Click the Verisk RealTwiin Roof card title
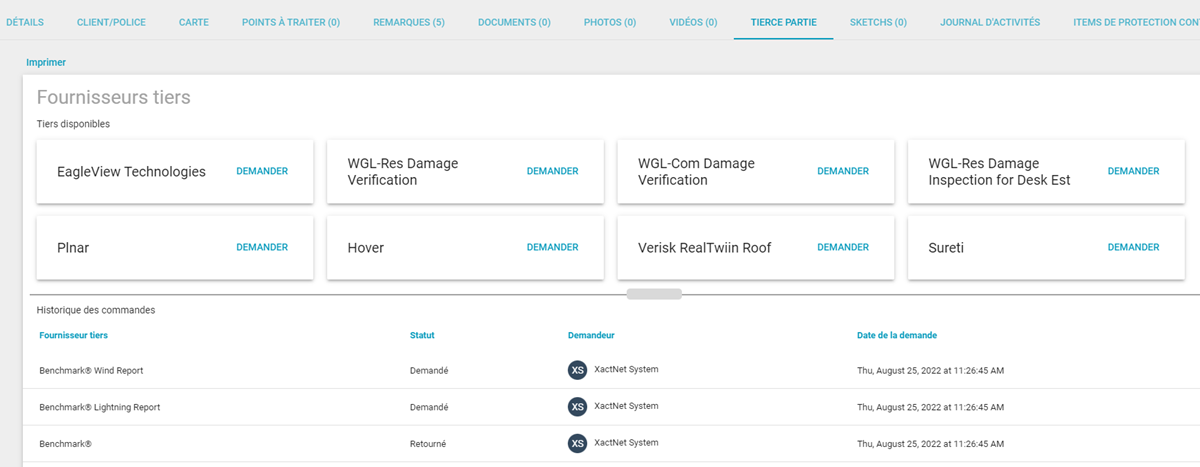Screen dimensions: 1200x467 click(705, 248)
